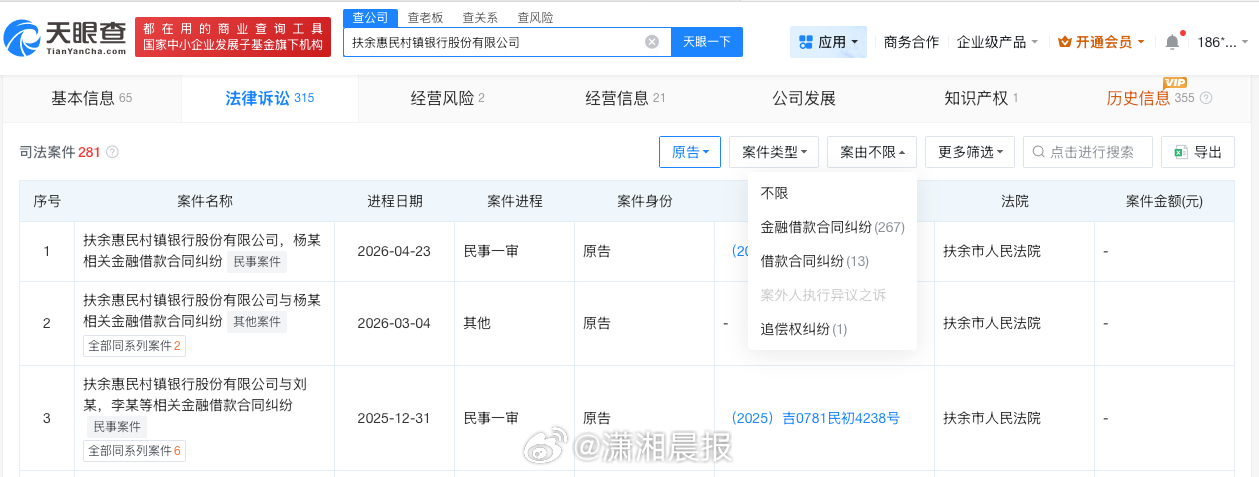This screenshot has width=1259, height=477.
Task: Open the 经营信息 tab
Action: pos(625,98)
